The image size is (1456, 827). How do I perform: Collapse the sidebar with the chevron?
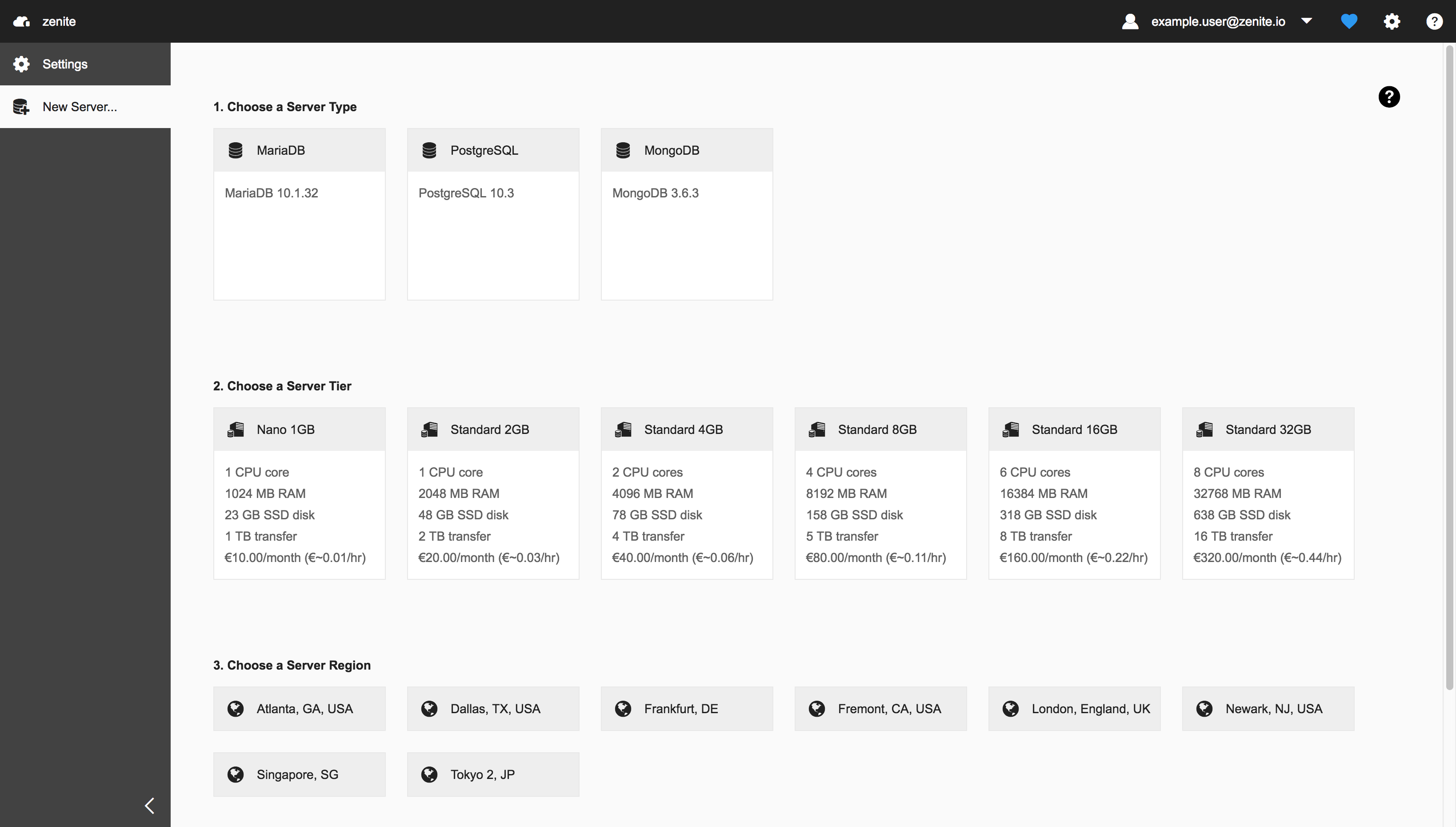(149, 805)
